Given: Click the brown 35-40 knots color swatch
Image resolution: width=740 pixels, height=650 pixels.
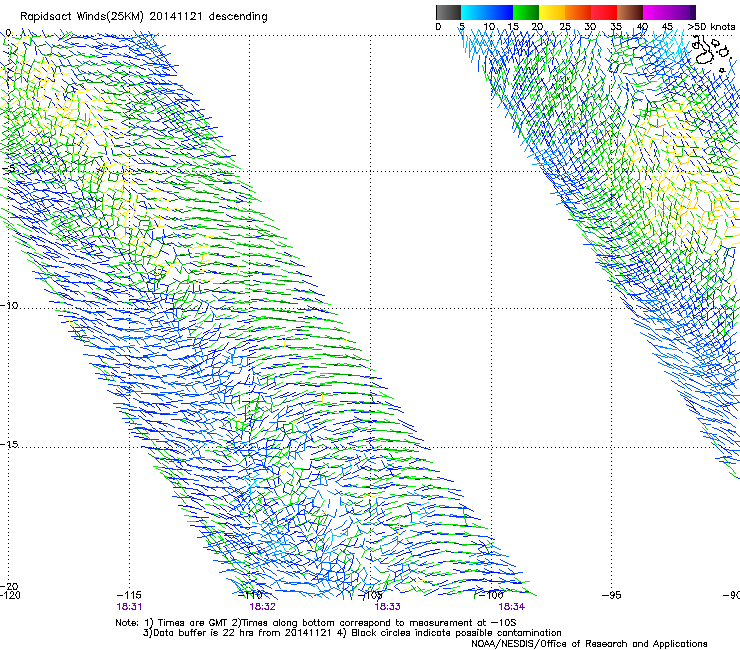Looking at the screenshot, I should coord(630,12).
